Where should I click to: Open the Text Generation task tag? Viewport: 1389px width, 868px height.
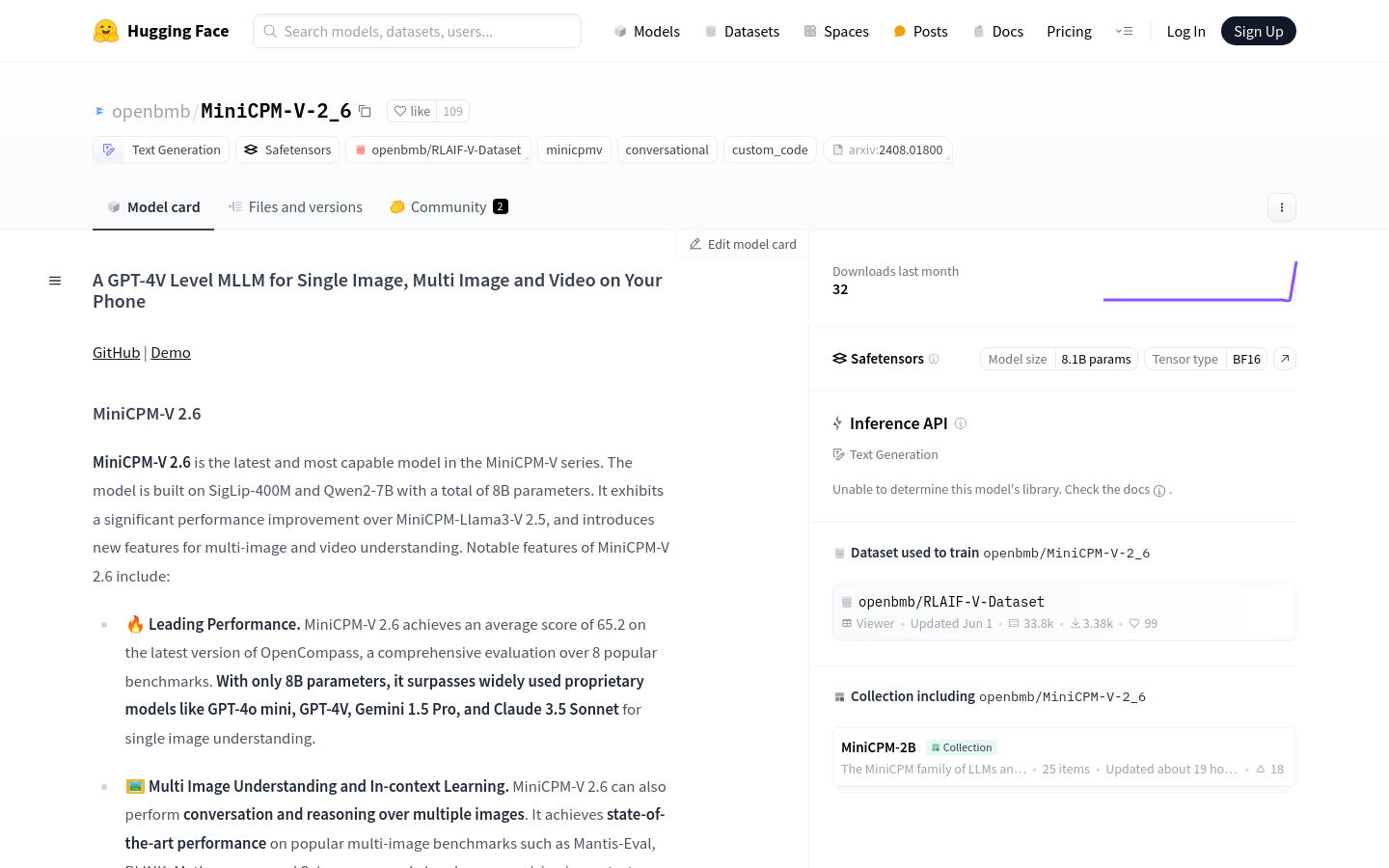[161, 149]
